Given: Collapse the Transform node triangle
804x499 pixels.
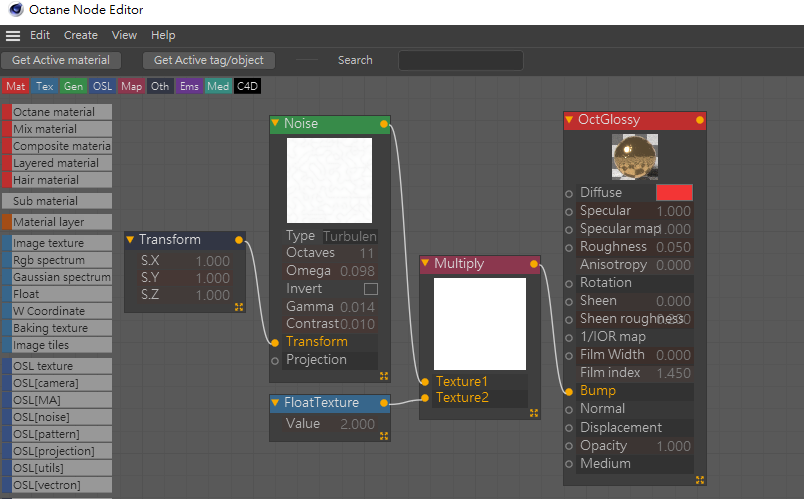Looking at the screenshot, I should click(130, 239).
